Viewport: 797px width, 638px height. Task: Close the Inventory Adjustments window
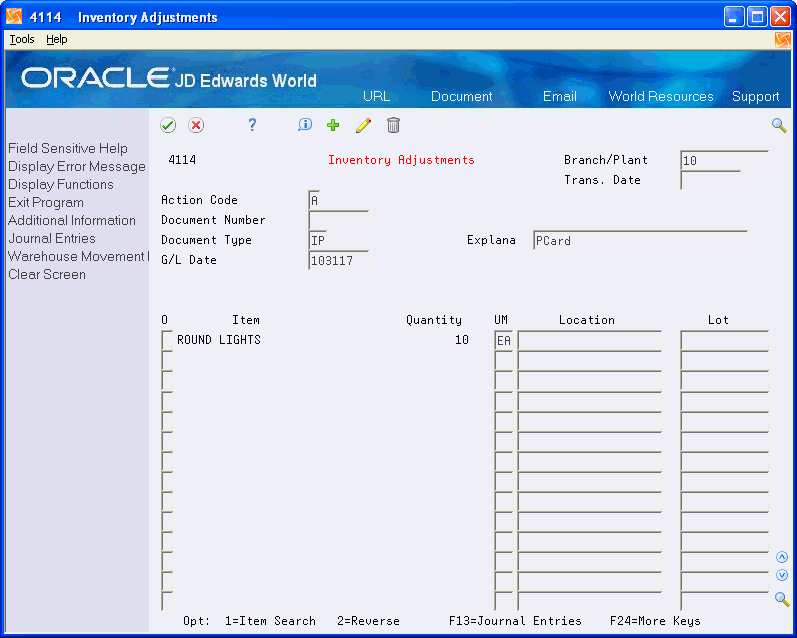(780, 17)
